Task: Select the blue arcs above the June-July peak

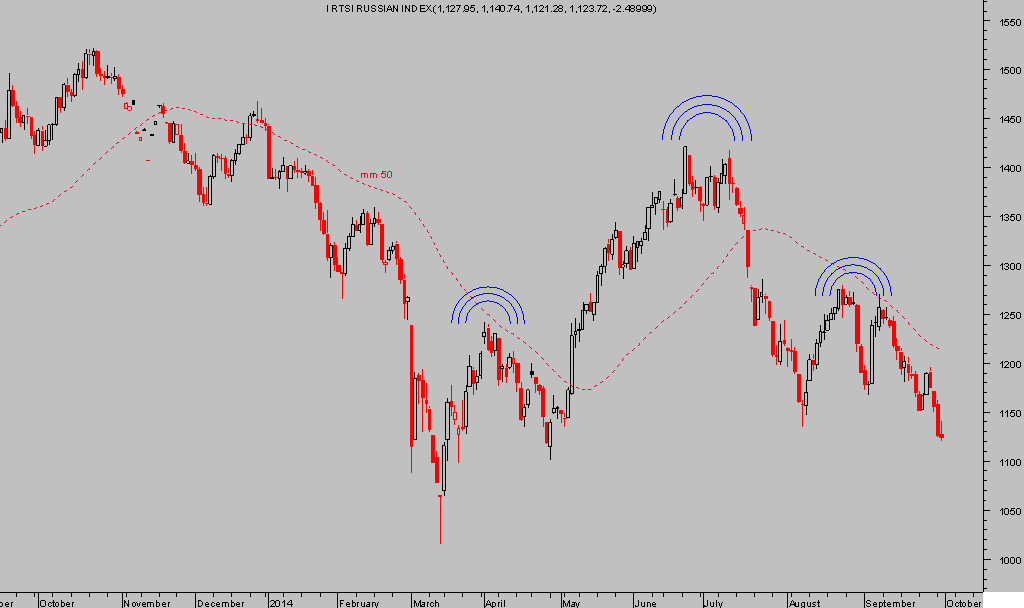Action: tap(706, 116)
